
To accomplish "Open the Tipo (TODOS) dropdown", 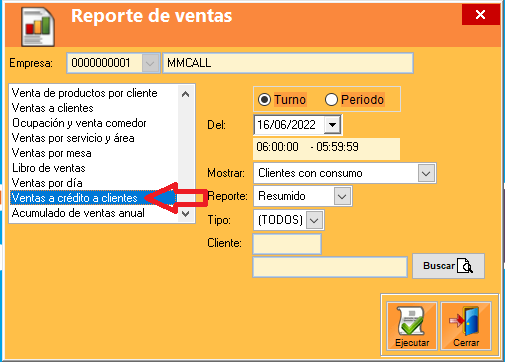I will tap(314, 220).
